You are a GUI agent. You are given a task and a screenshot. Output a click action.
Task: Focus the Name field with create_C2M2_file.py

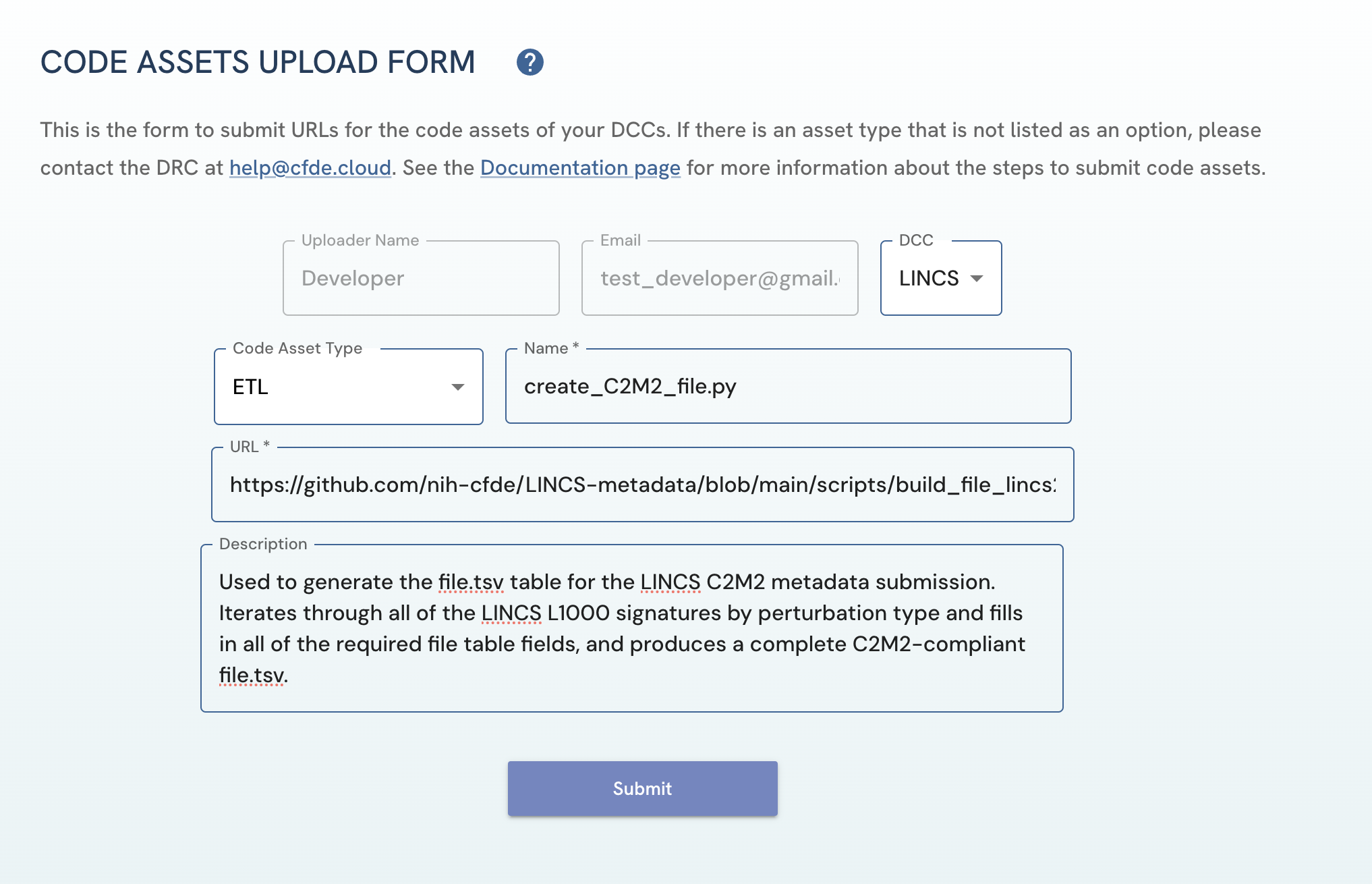coord(788,387)
